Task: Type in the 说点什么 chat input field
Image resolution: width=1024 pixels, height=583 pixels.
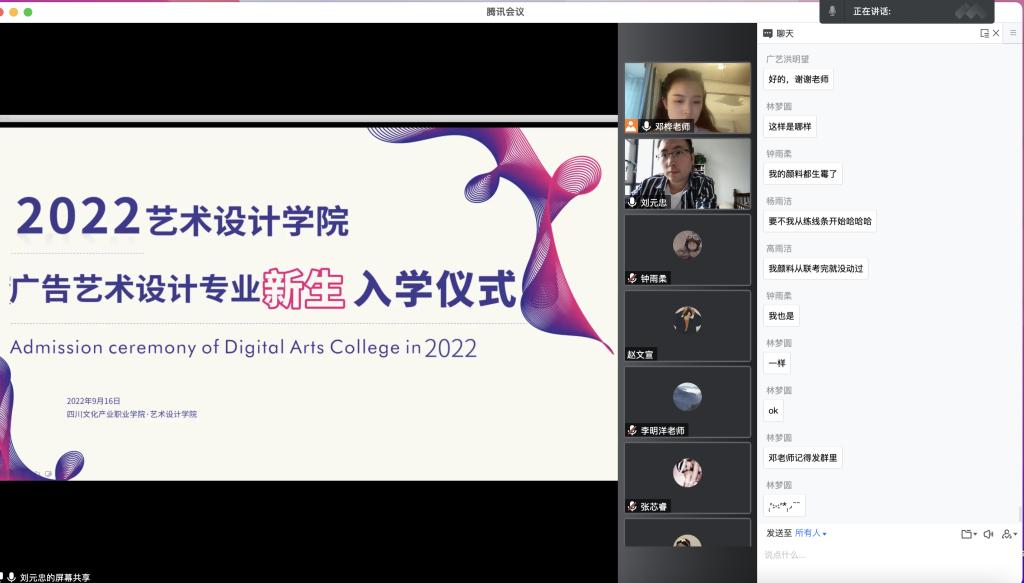Action: (x=880, y=555)
